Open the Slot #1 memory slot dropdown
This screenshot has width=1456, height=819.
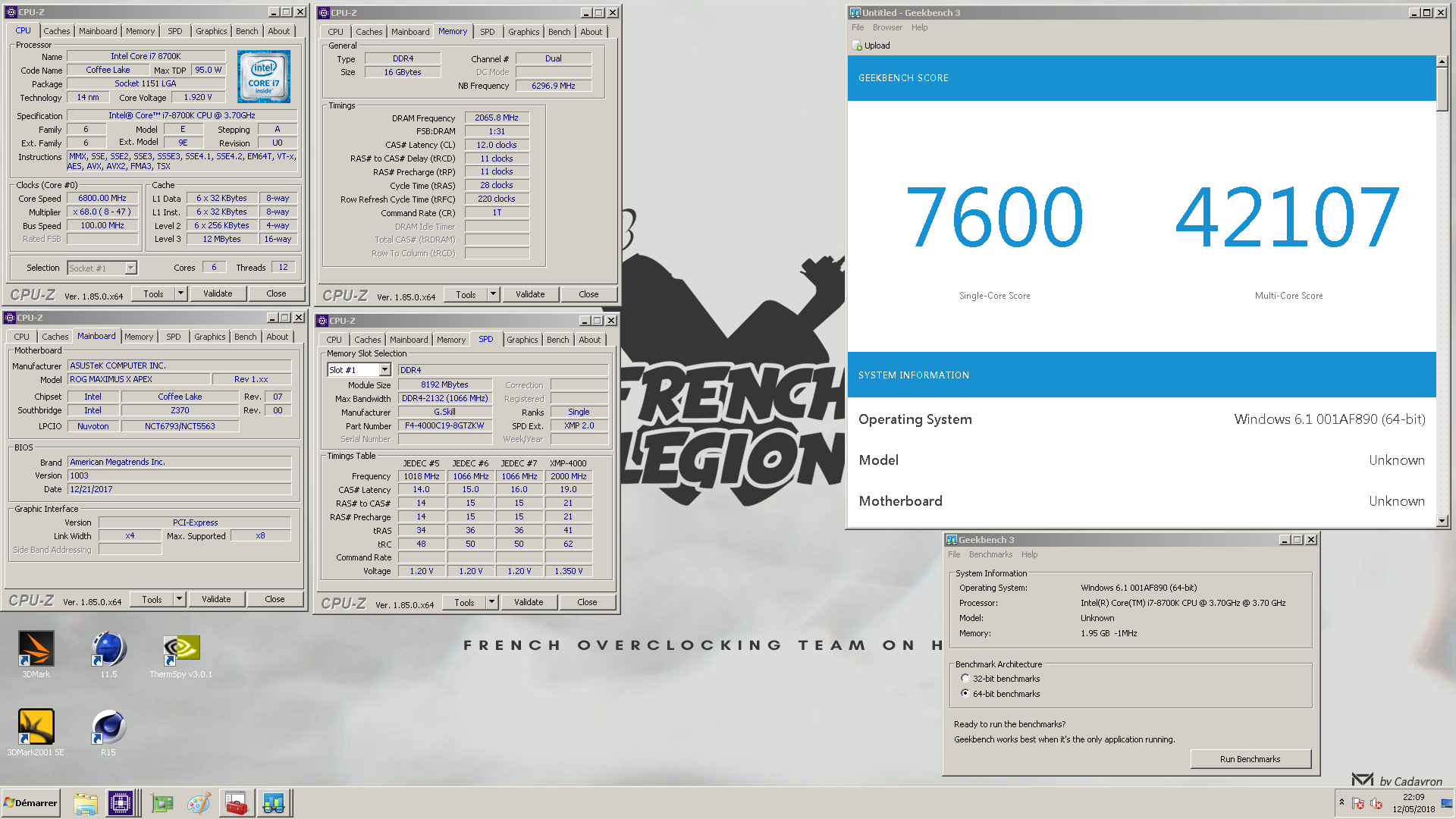click(x=384, y=370)
